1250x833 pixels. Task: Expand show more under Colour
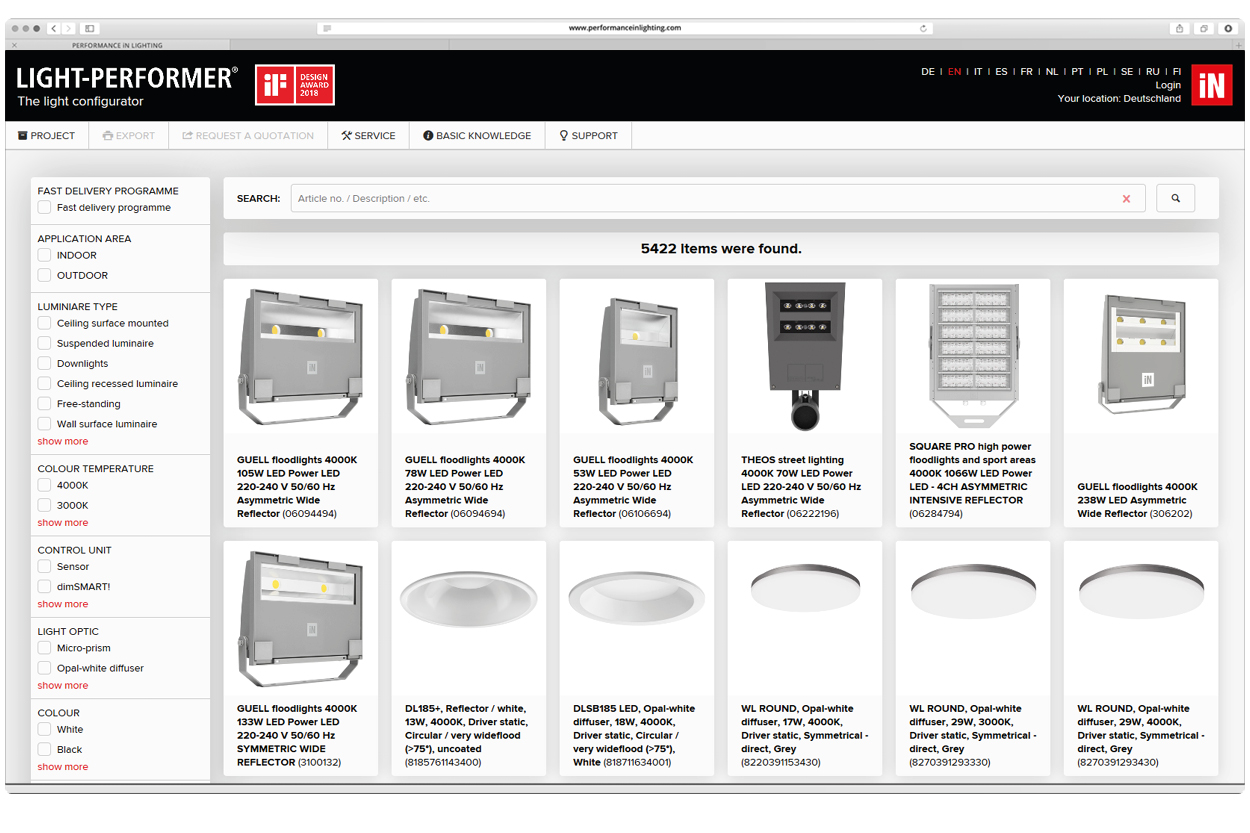(x=63, y=767)
